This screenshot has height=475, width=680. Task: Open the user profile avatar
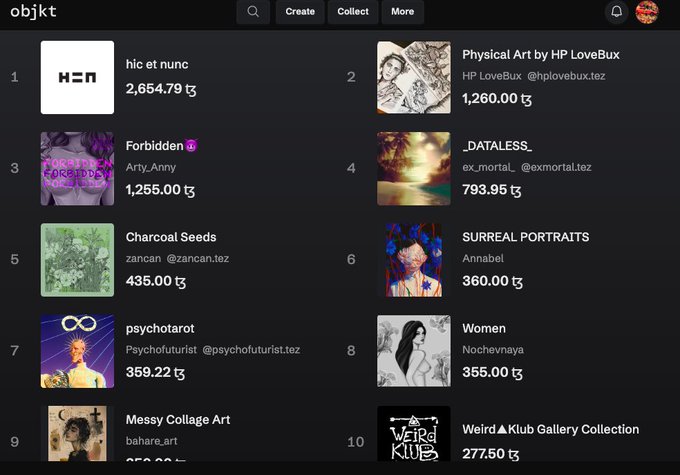[x=647, y=12]
